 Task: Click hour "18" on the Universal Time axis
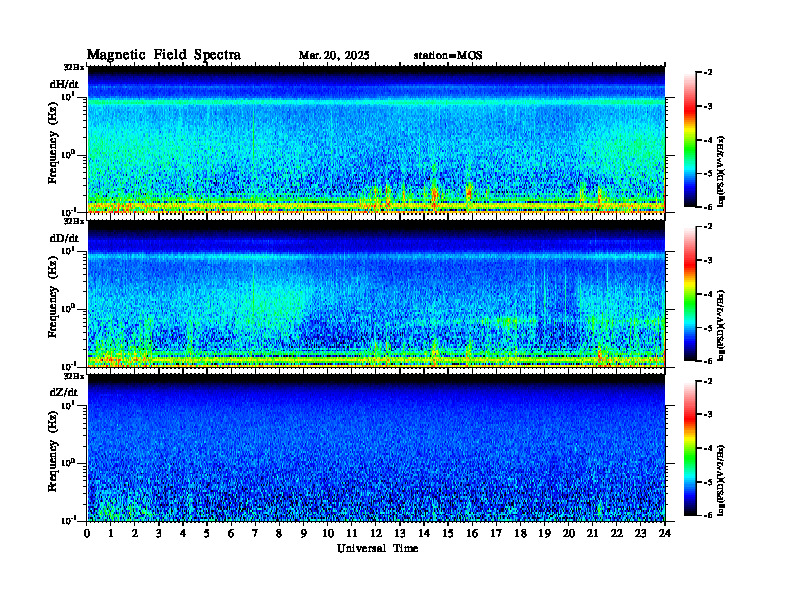pyautogui.click(x=520, y=534)
